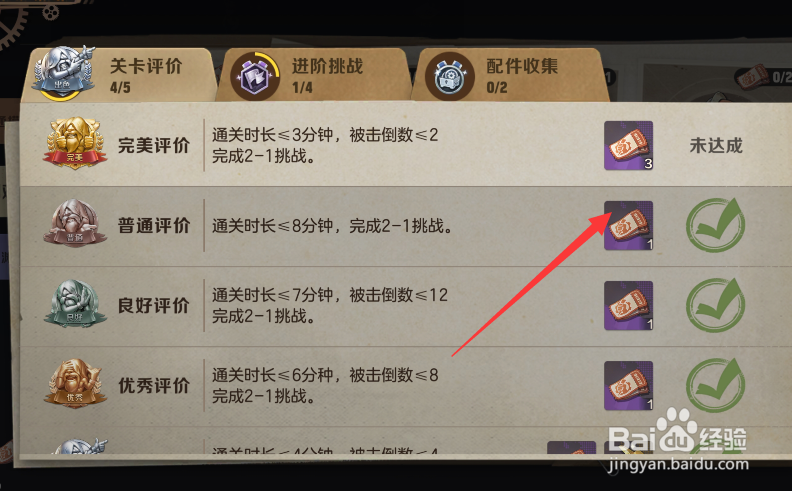This screenshot has width=792, height=491.
Task: Select the 配件收集 tab
Action: click(x=509, y=75)
